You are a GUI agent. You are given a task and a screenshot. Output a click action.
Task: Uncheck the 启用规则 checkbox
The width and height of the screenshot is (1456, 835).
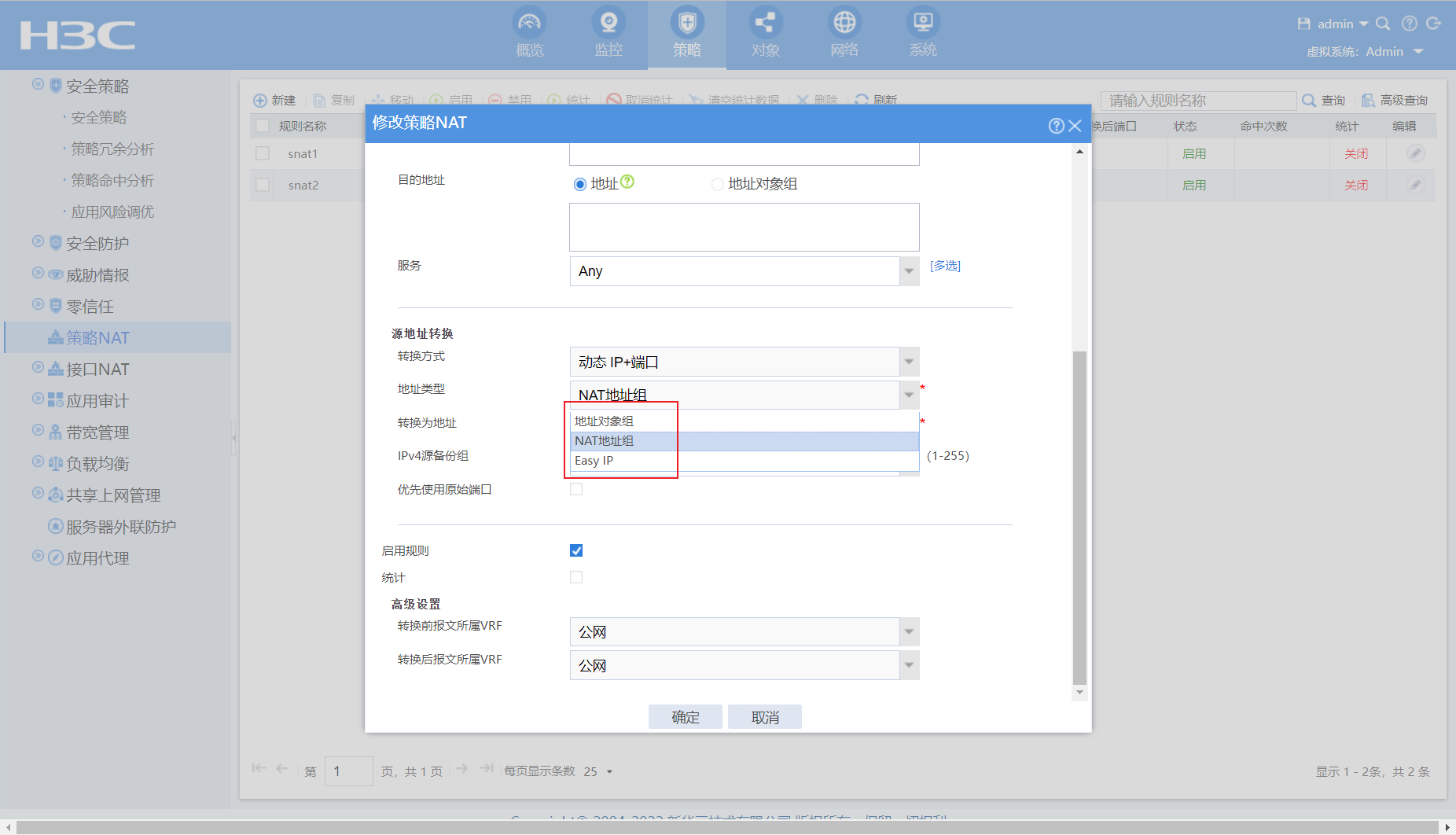[576, 550]
